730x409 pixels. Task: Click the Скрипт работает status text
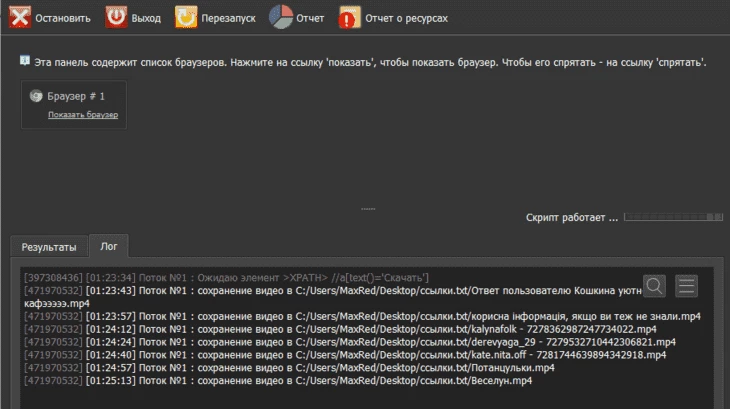(572, 217)
